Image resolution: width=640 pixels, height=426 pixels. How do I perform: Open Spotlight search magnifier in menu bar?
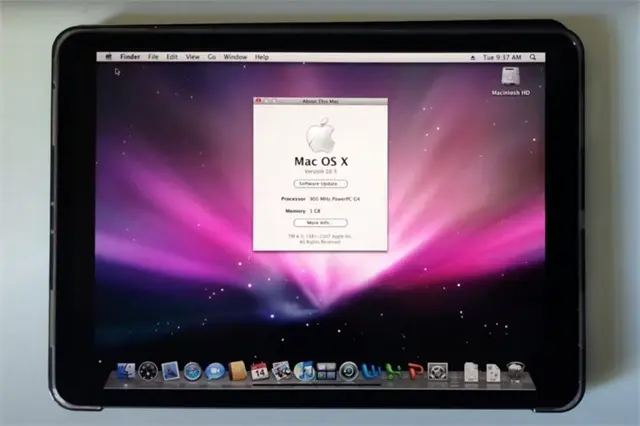(533, 57)
